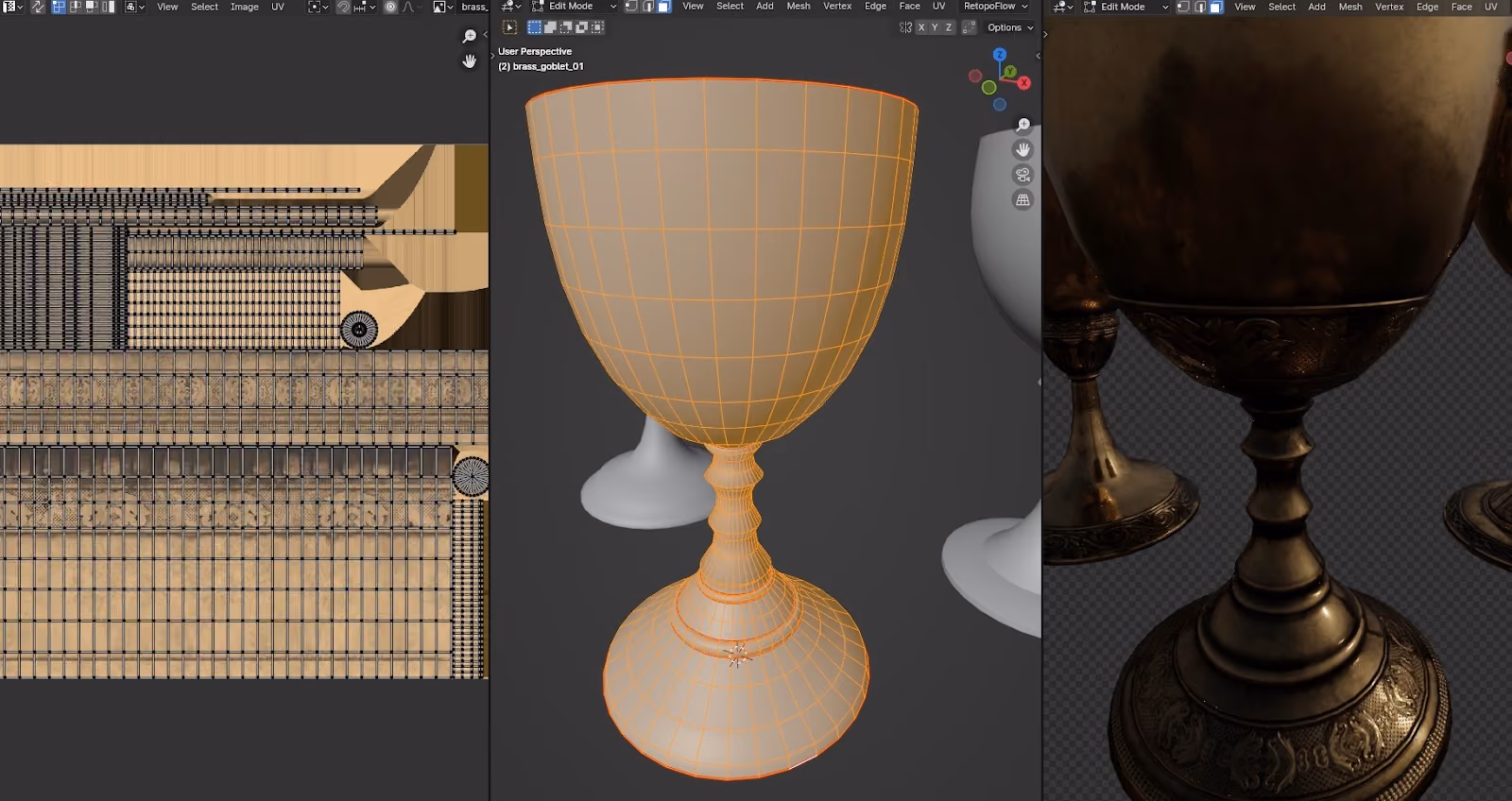Open the Vertex menu in right viewport
1512x801 pixels.
pyautogui.click(x=1388, y=7)
